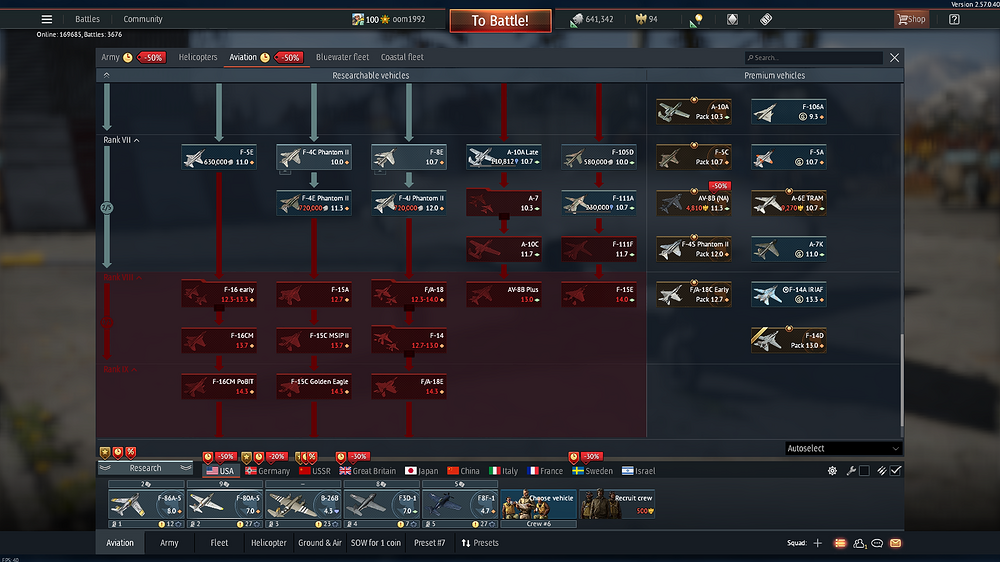1000x562 pixels.
Task: Select the F-105D aircraft
Action: tap(599, 157)
